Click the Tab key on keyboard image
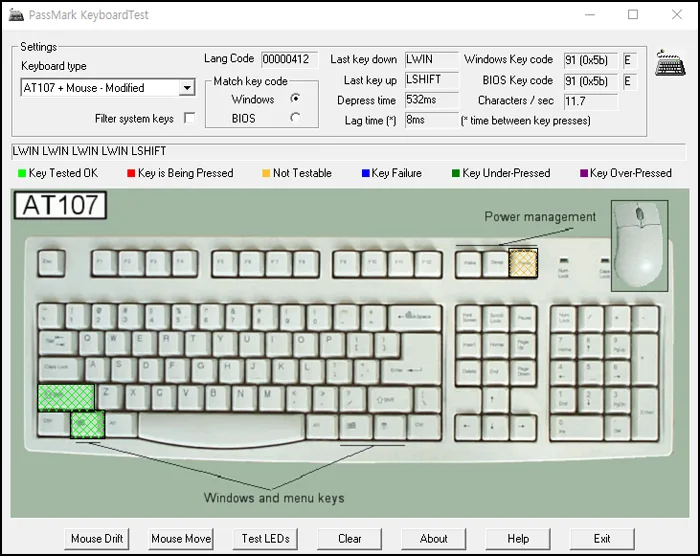Image resolution: width=700 pixels, height=556 pixels. [x=58, y=344]
